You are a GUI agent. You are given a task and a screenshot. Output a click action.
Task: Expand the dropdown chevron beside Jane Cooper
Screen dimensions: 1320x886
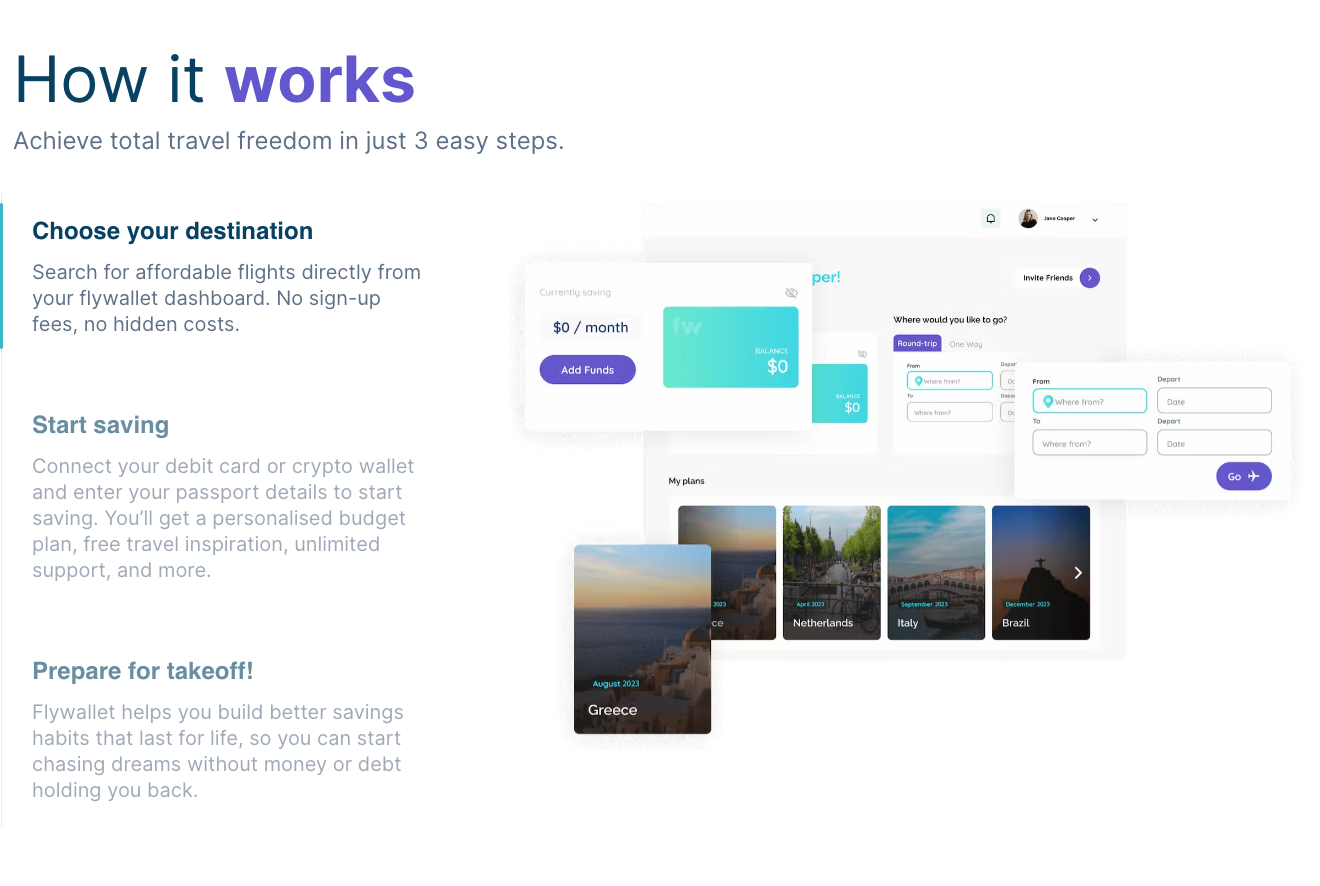(1095, 220)
